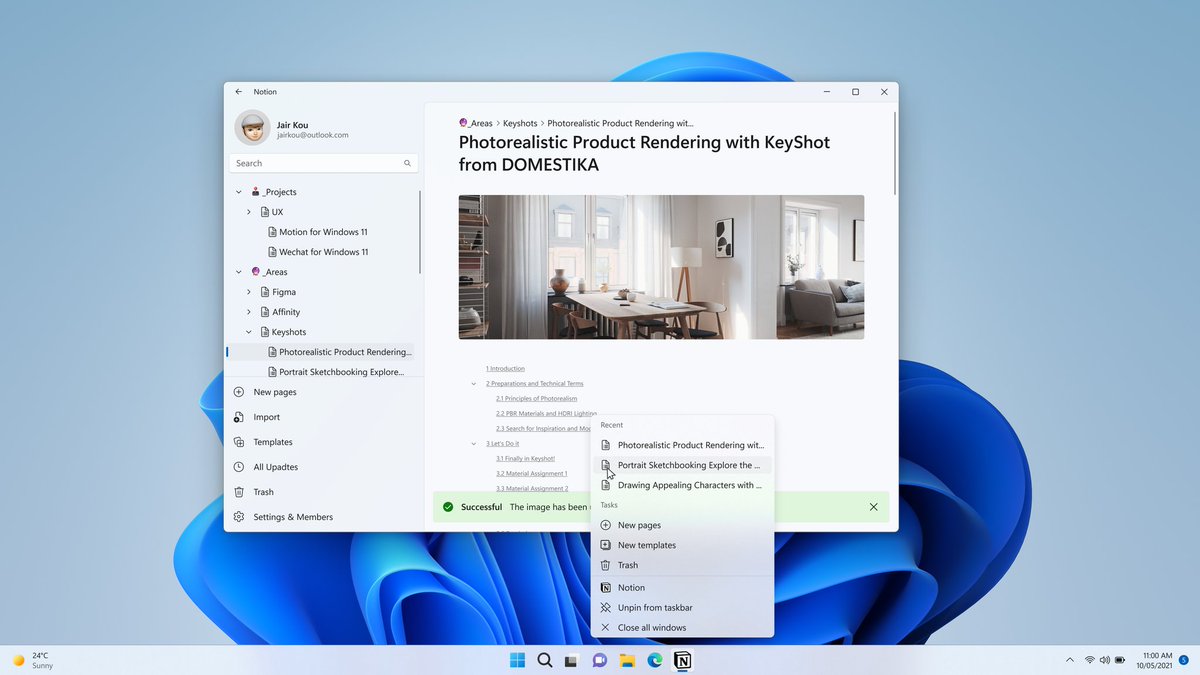Jump to 2 Preparations and Technical Terms
This screenshot has width=1200, height=675.
click(534, 384)
